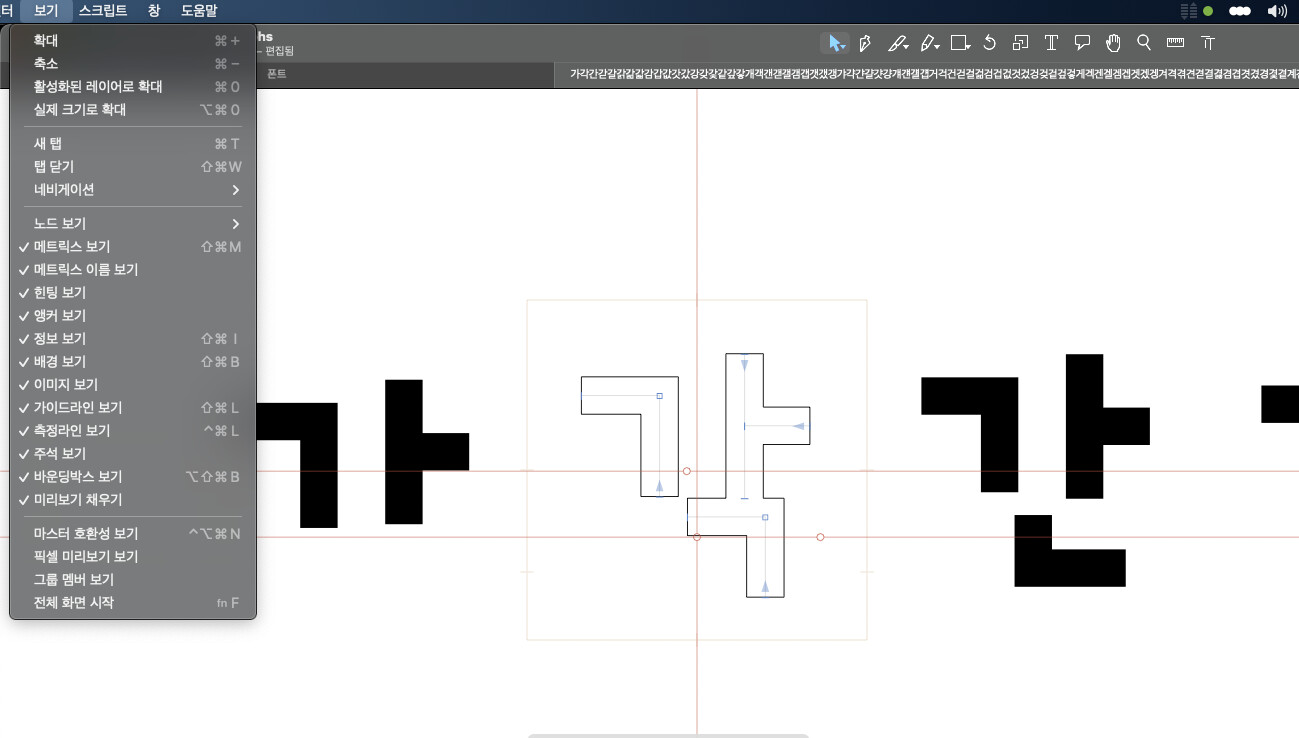Activate the Scale tool

[1020, 43]
